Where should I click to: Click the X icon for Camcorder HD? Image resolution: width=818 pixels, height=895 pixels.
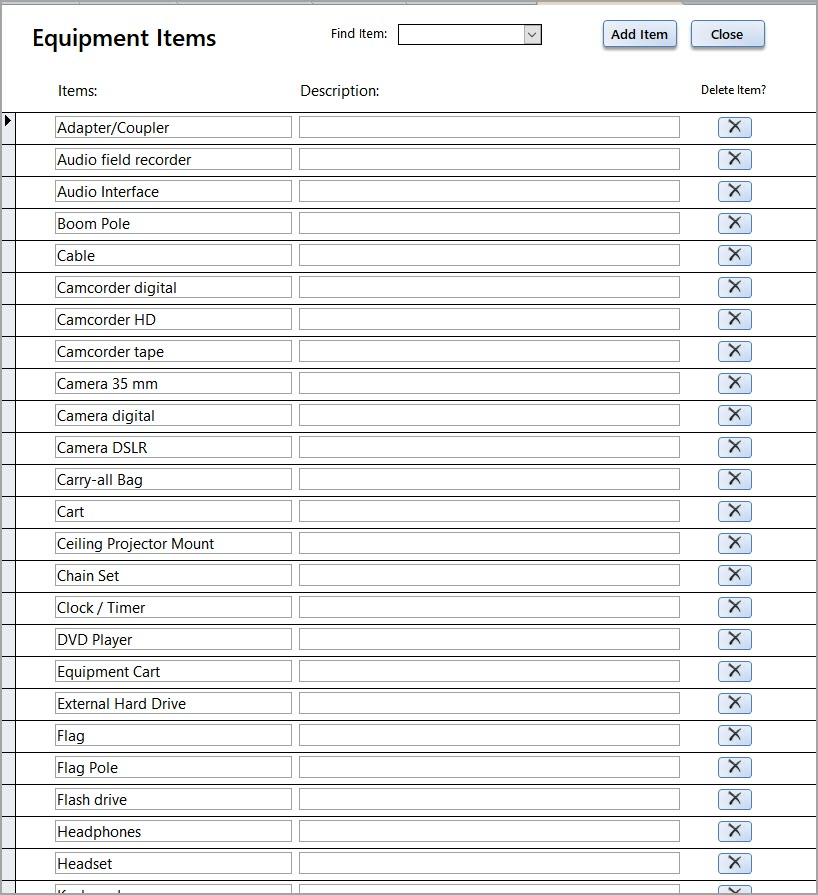[734, 319]
